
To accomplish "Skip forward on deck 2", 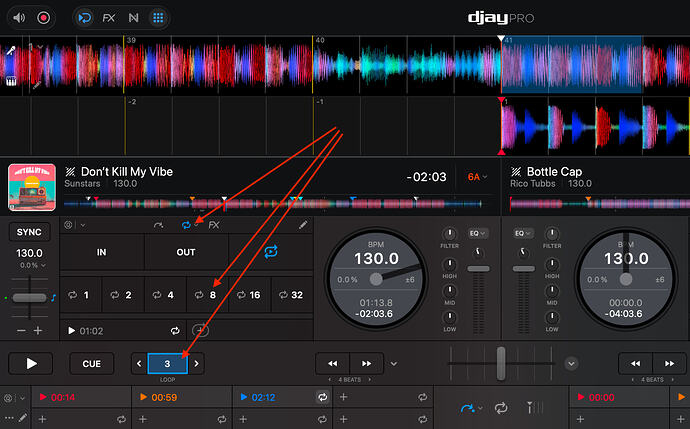I will 669,363.
